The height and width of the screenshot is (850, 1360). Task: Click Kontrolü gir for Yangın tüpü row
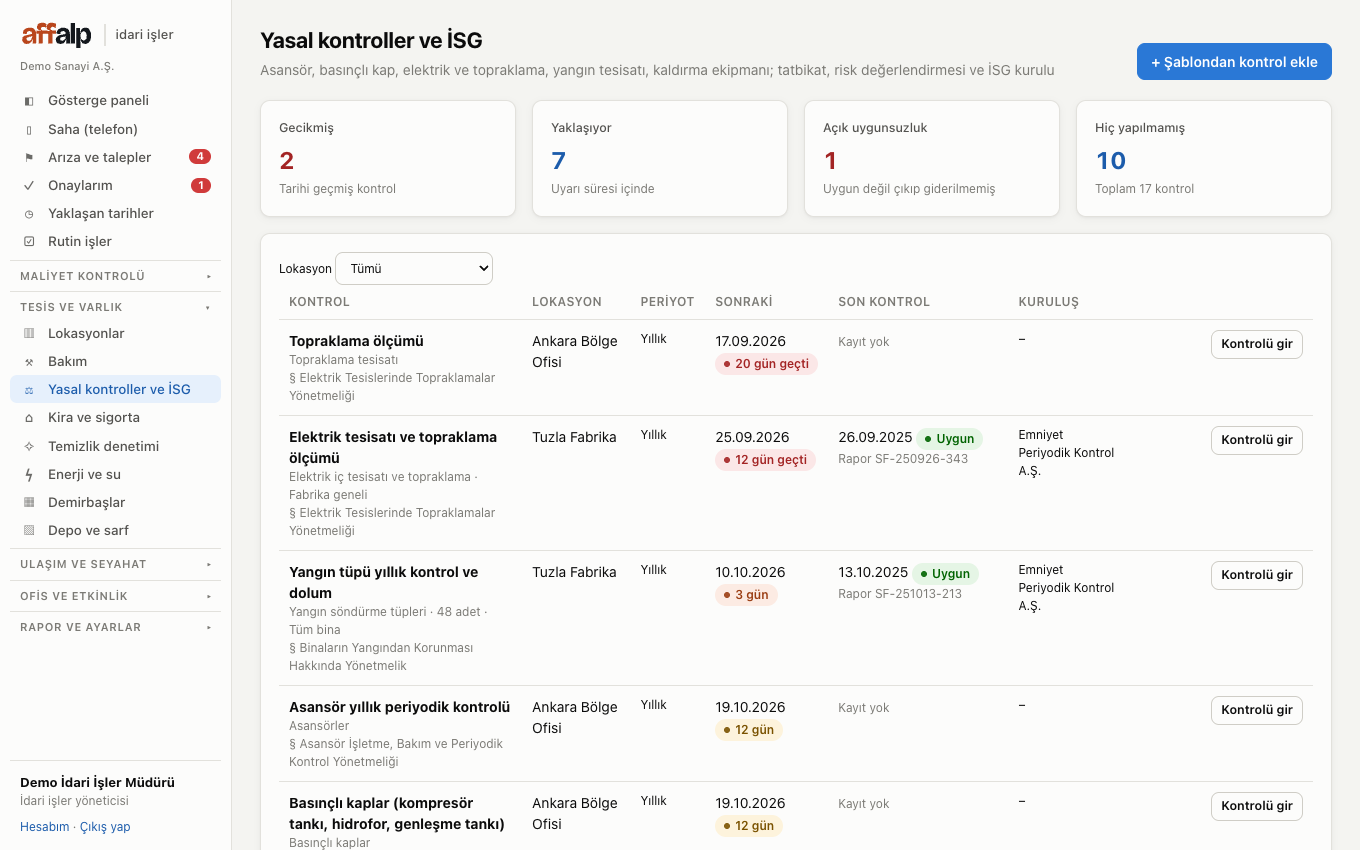(1257, 575)
